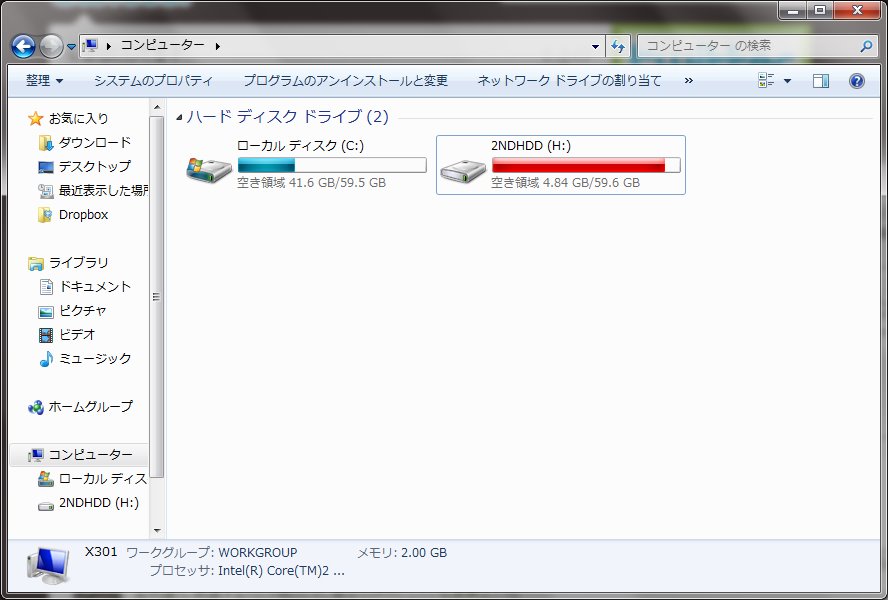
Task: Expand the コンピューター tree node
Action: click(x=22, y=455)
